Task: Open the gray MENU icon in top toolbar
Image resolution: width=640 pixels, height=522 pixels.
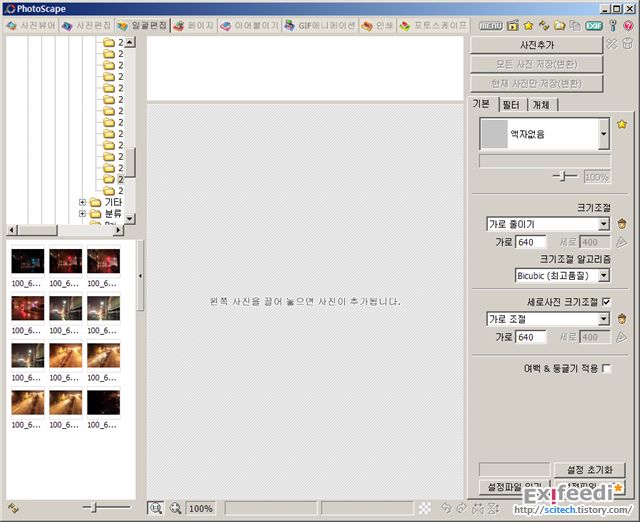Action: [x=490, y=26]
